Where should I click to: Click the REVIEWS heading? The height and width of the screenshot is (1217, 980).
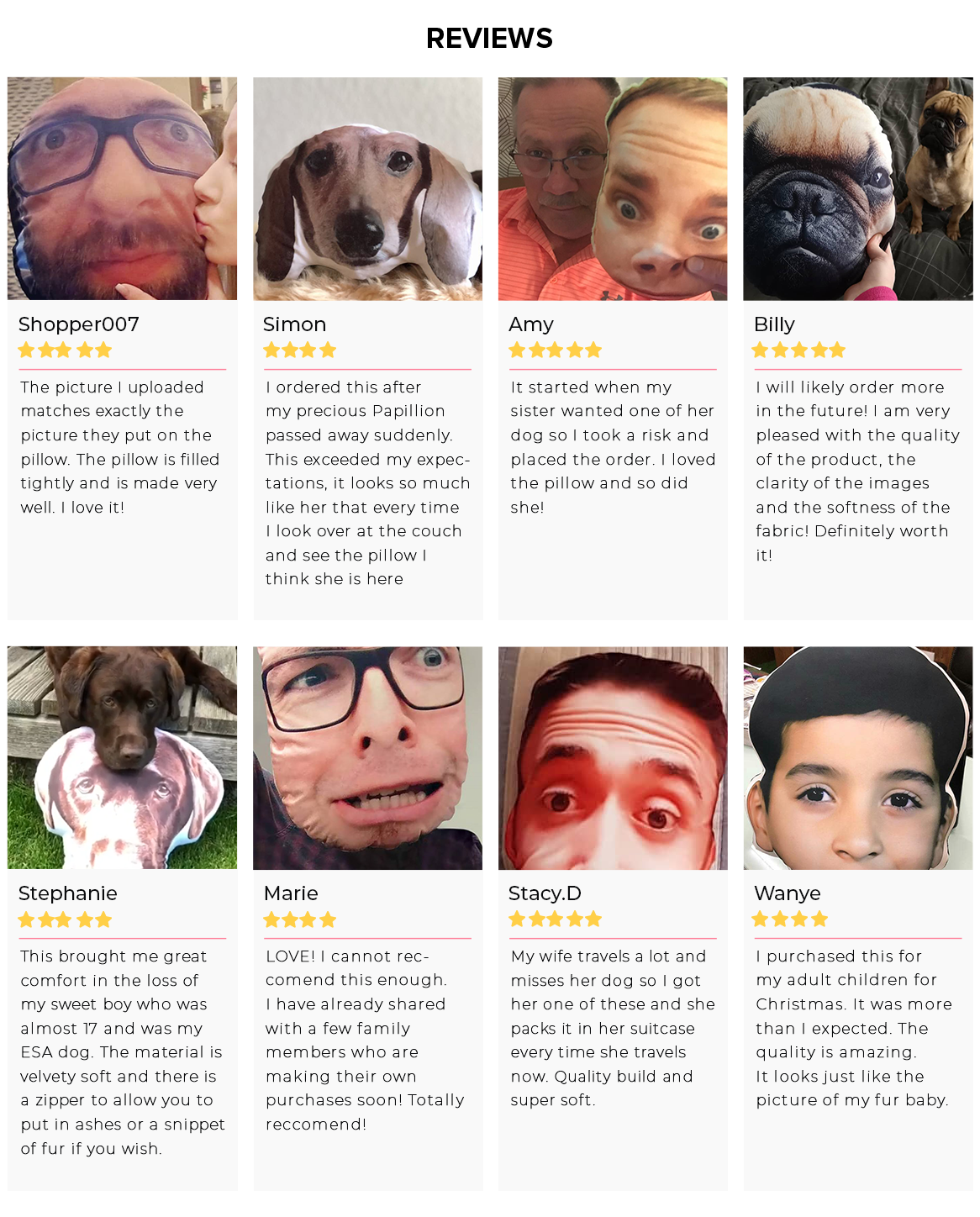tap(490, 38)
